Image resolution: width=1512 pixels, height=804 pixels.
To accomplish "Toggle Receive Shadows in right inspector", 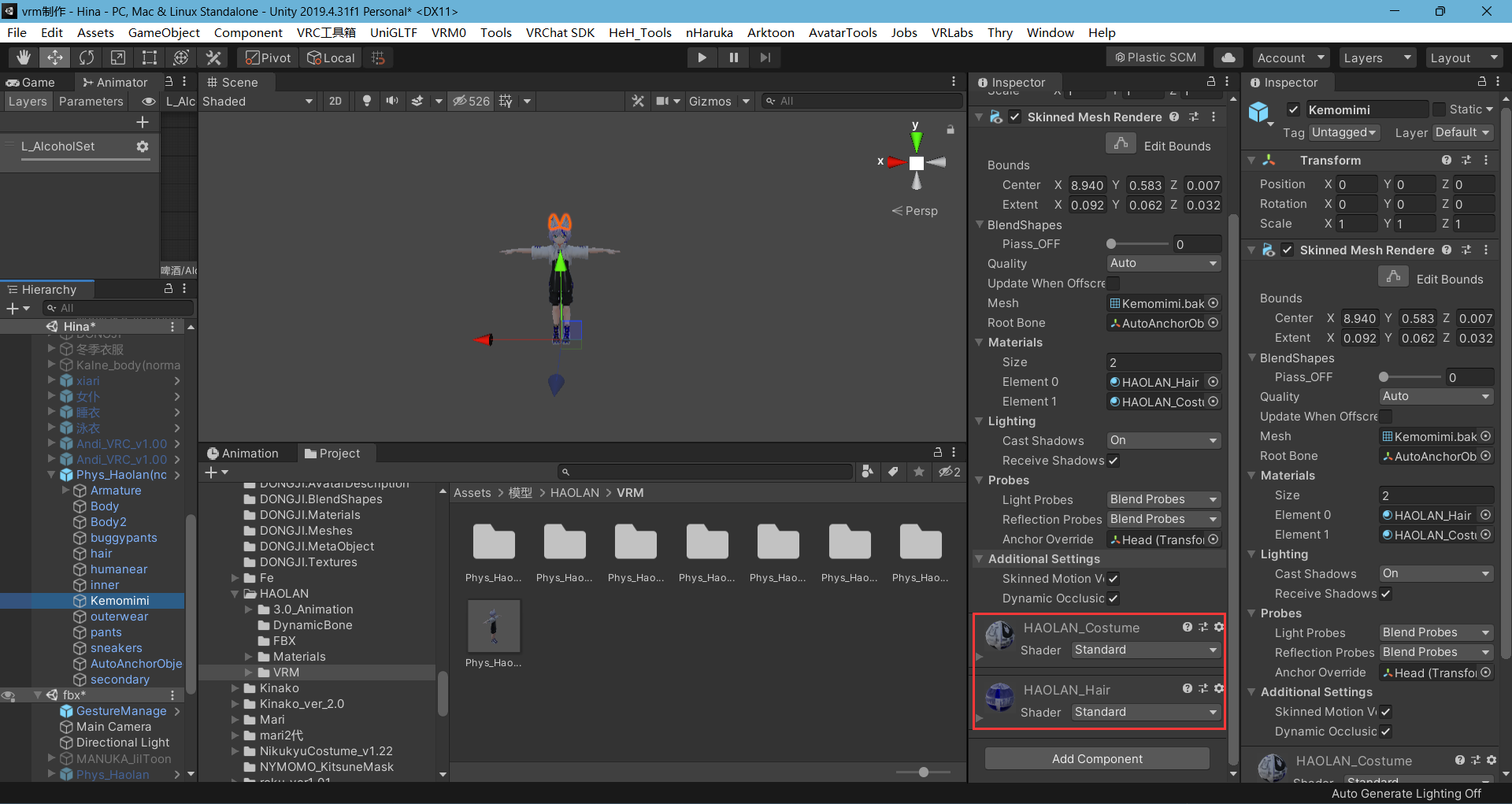I will point(1386,594).
